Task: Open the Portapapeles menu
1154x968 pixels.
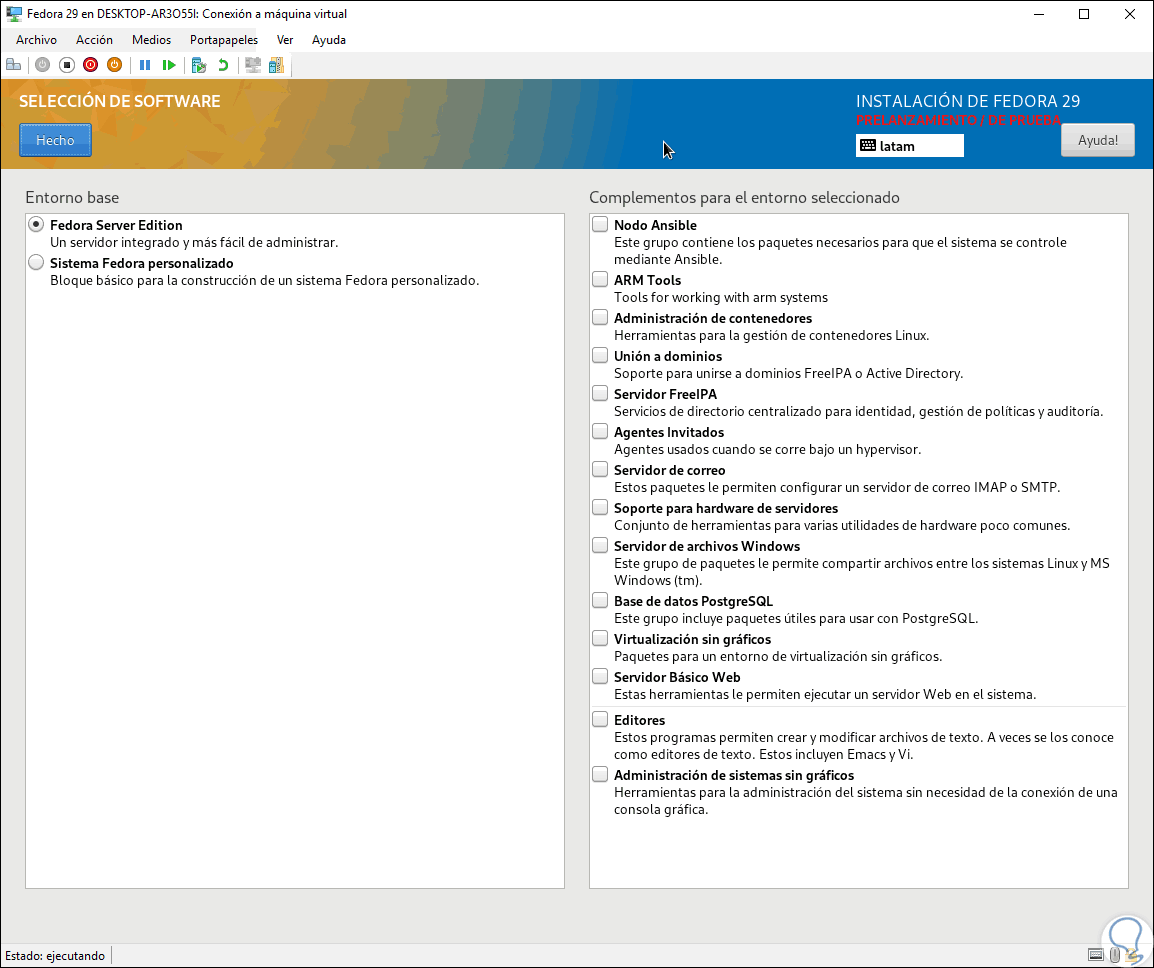Action: pyautogui.click(x=224, y=40)
